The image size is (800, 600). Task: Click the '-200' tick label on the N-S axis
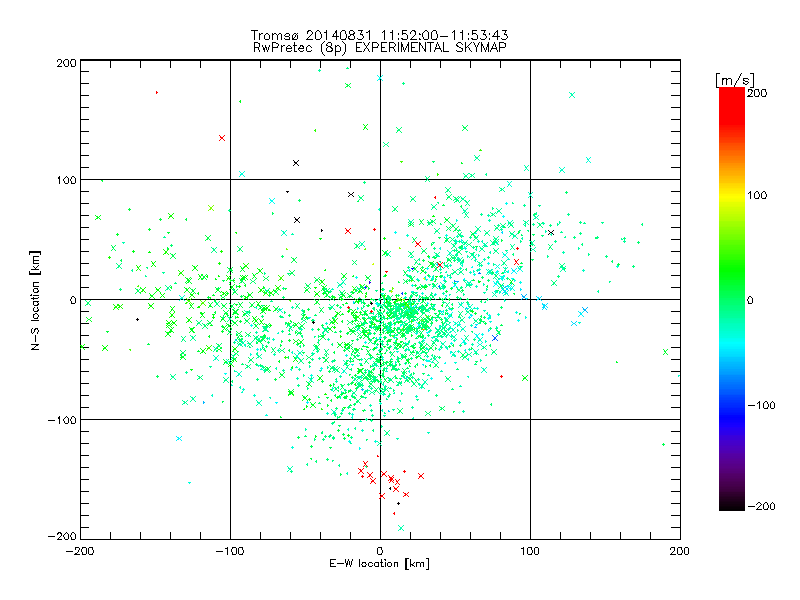(x=62, y=536)
